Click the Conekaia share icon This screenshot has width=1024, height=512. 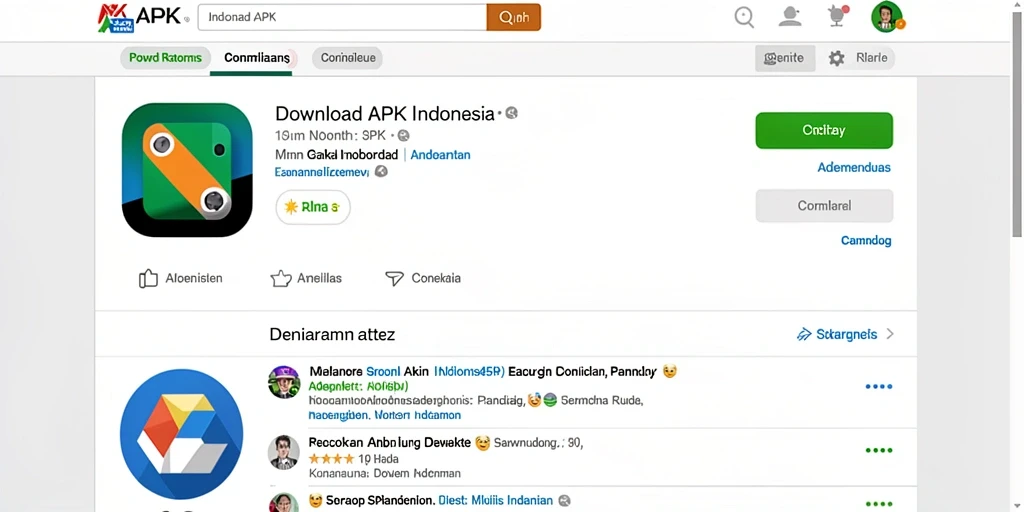[394, 279]
